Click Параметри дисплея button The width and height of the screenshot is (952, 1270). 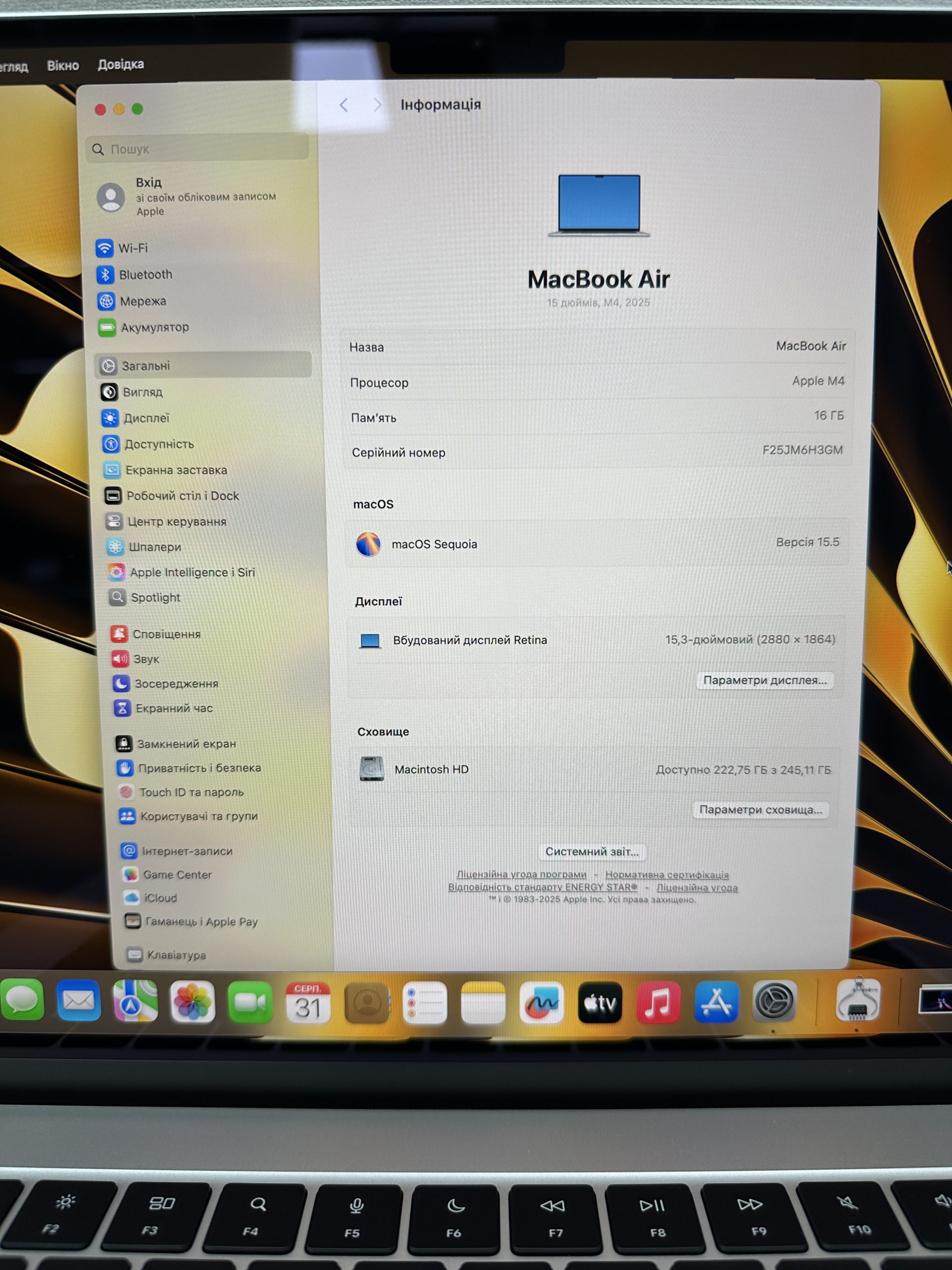(x=765, y=680)
